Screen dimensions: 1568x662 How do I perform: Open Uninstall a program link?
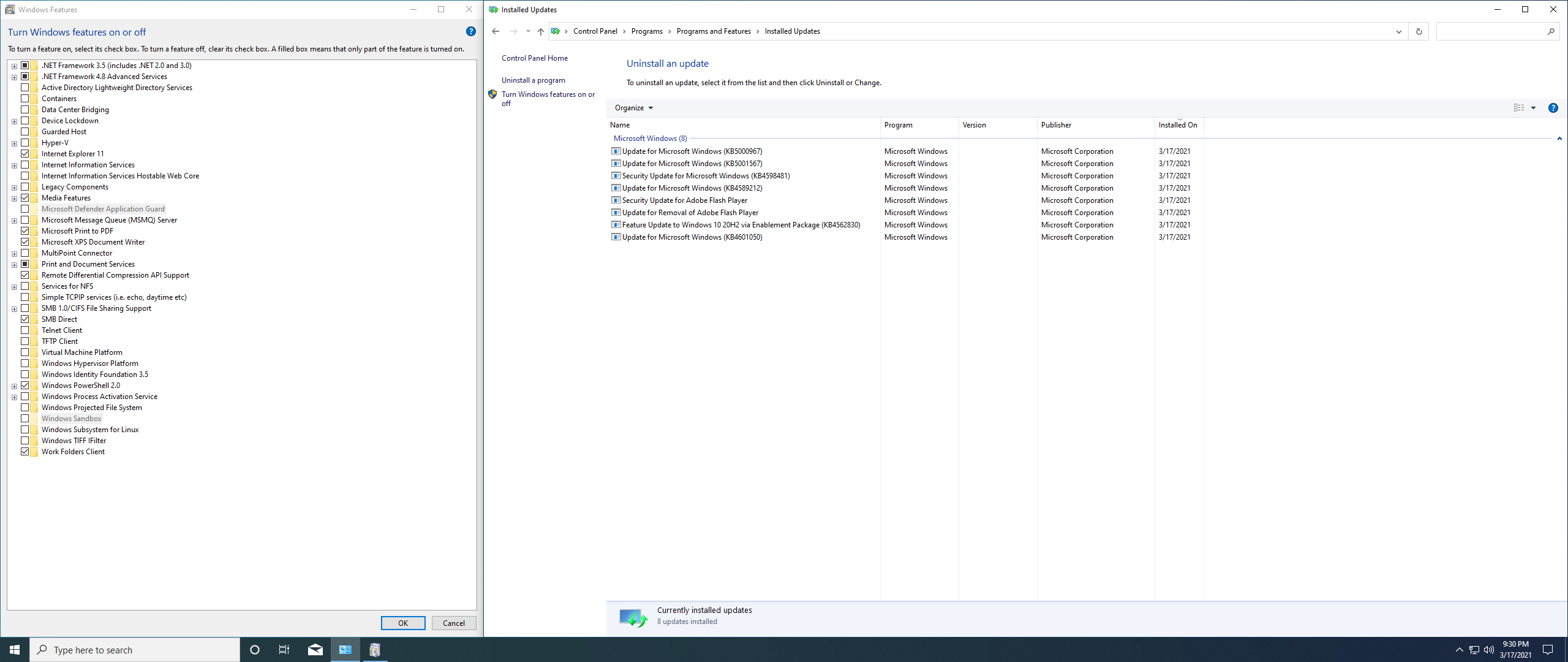tap(533, 80)
